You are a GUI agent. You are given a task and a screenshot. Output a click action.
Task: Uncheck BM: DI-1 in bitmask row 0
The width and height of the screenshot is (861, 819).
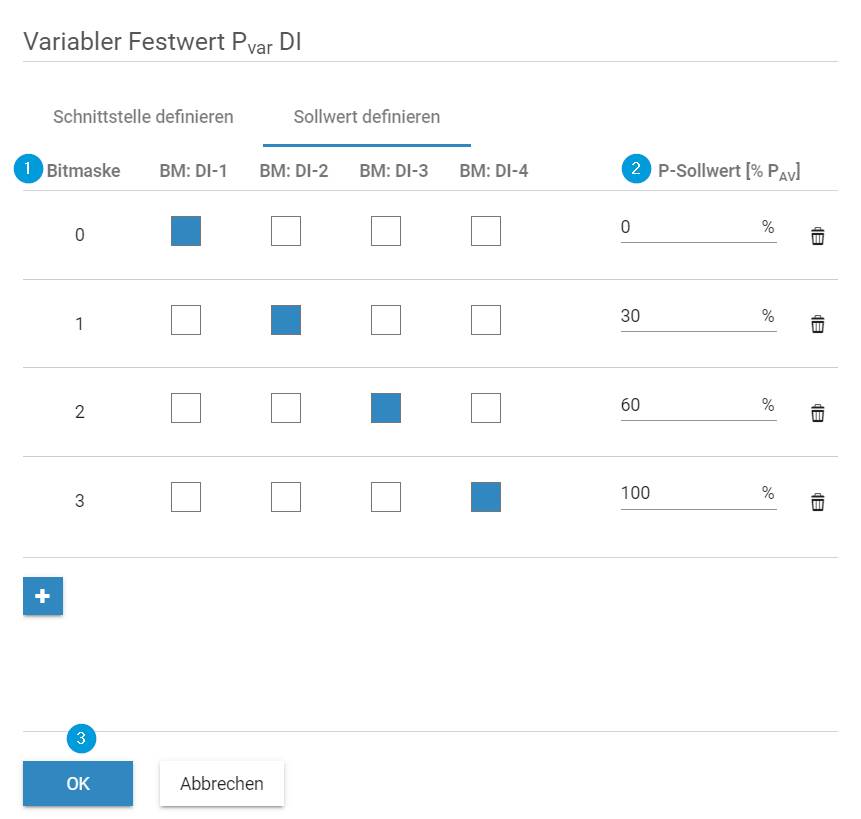coord(186,231)
